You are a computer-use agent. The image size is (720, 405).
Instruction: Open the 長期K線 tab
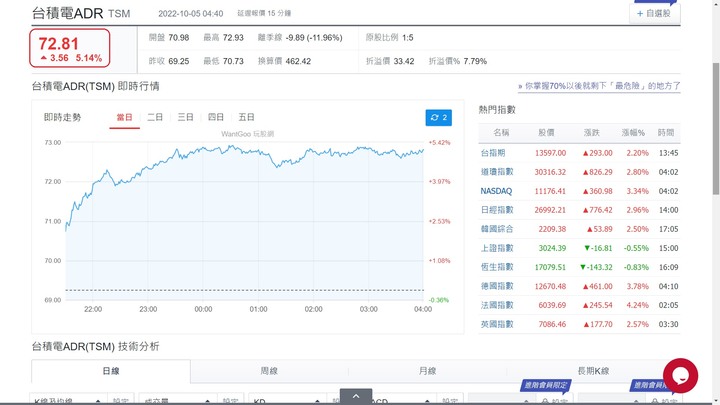(x=593, y=371)
